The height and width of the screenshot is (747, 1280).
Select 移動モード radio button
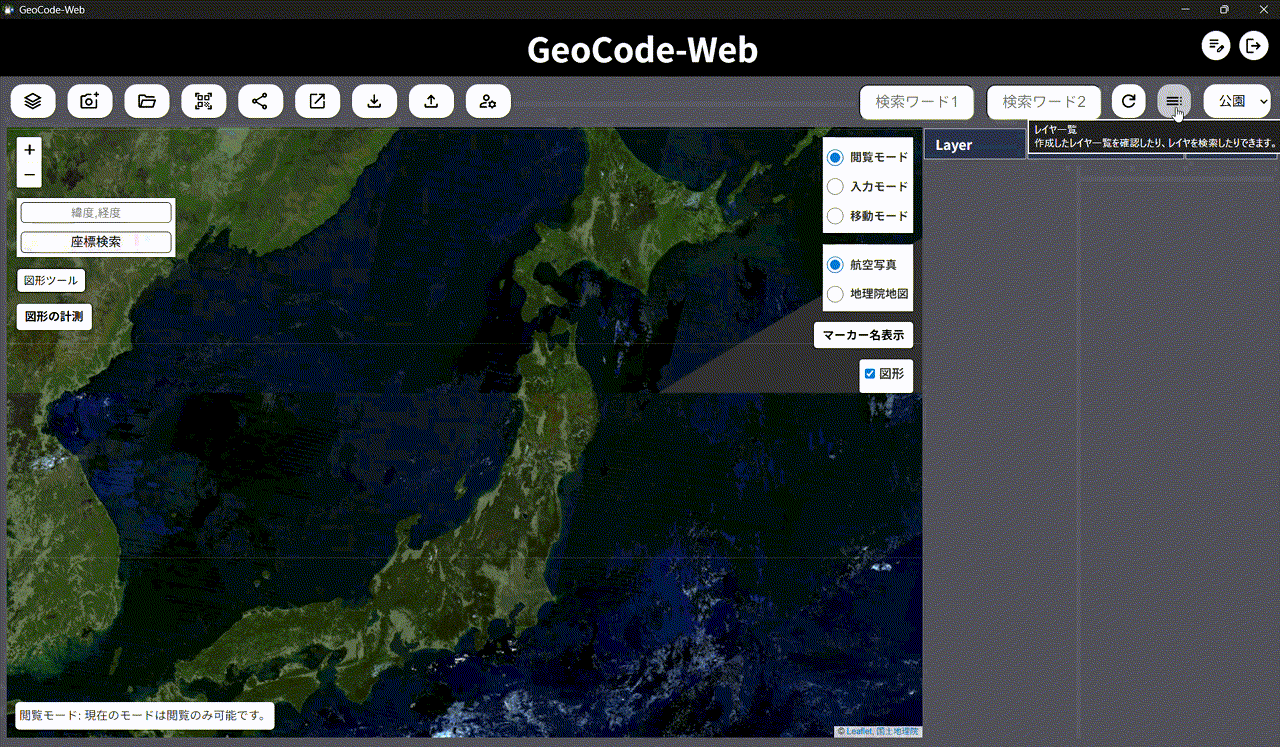point(836,215)
